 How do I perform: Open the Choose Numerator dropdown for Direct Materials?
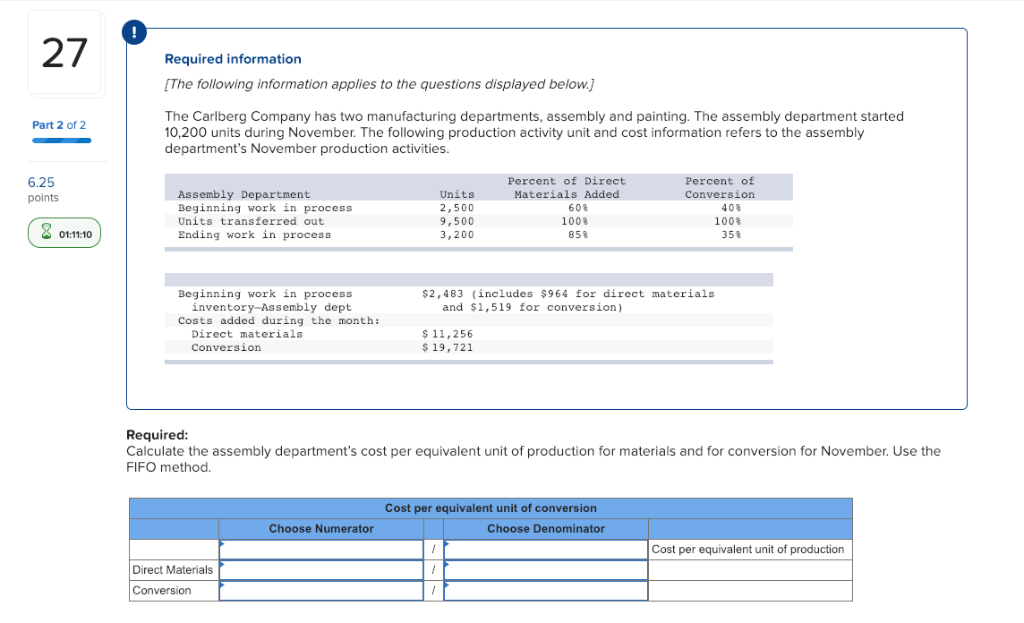click(320, 570)
